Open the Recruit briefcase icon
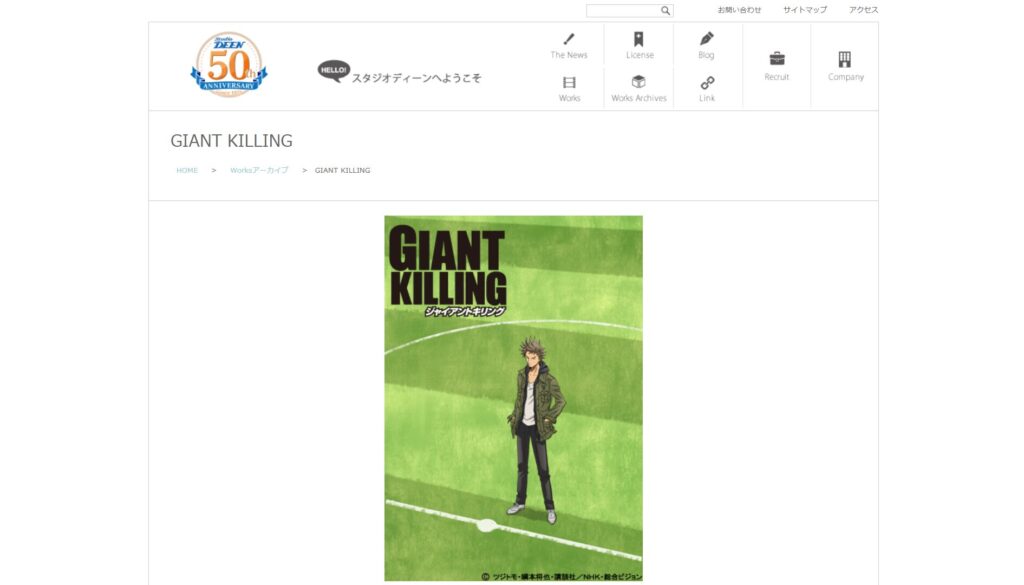 pos(777,59)
